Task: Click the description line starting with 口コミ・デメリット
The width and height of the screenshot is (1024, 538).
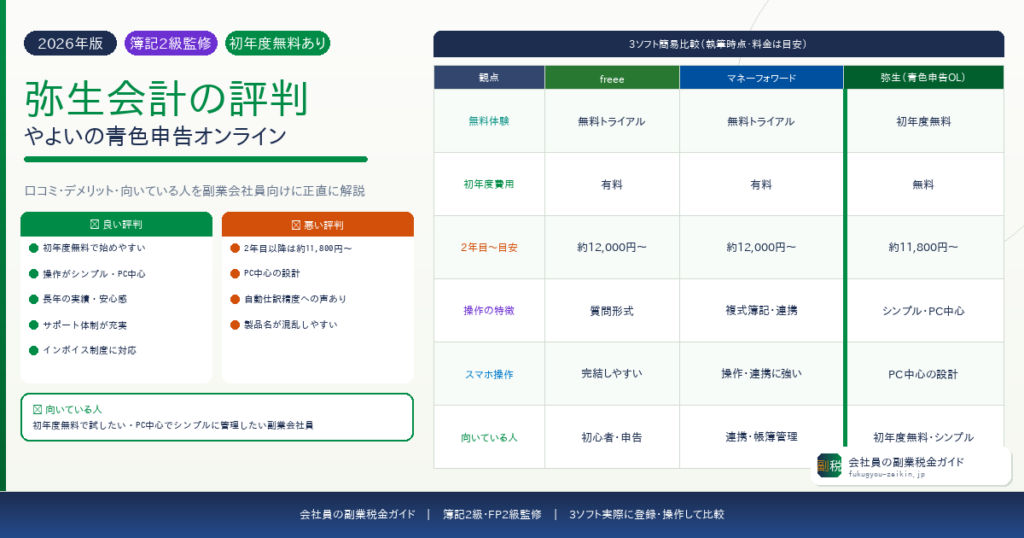Action: (x=195, y=191)
